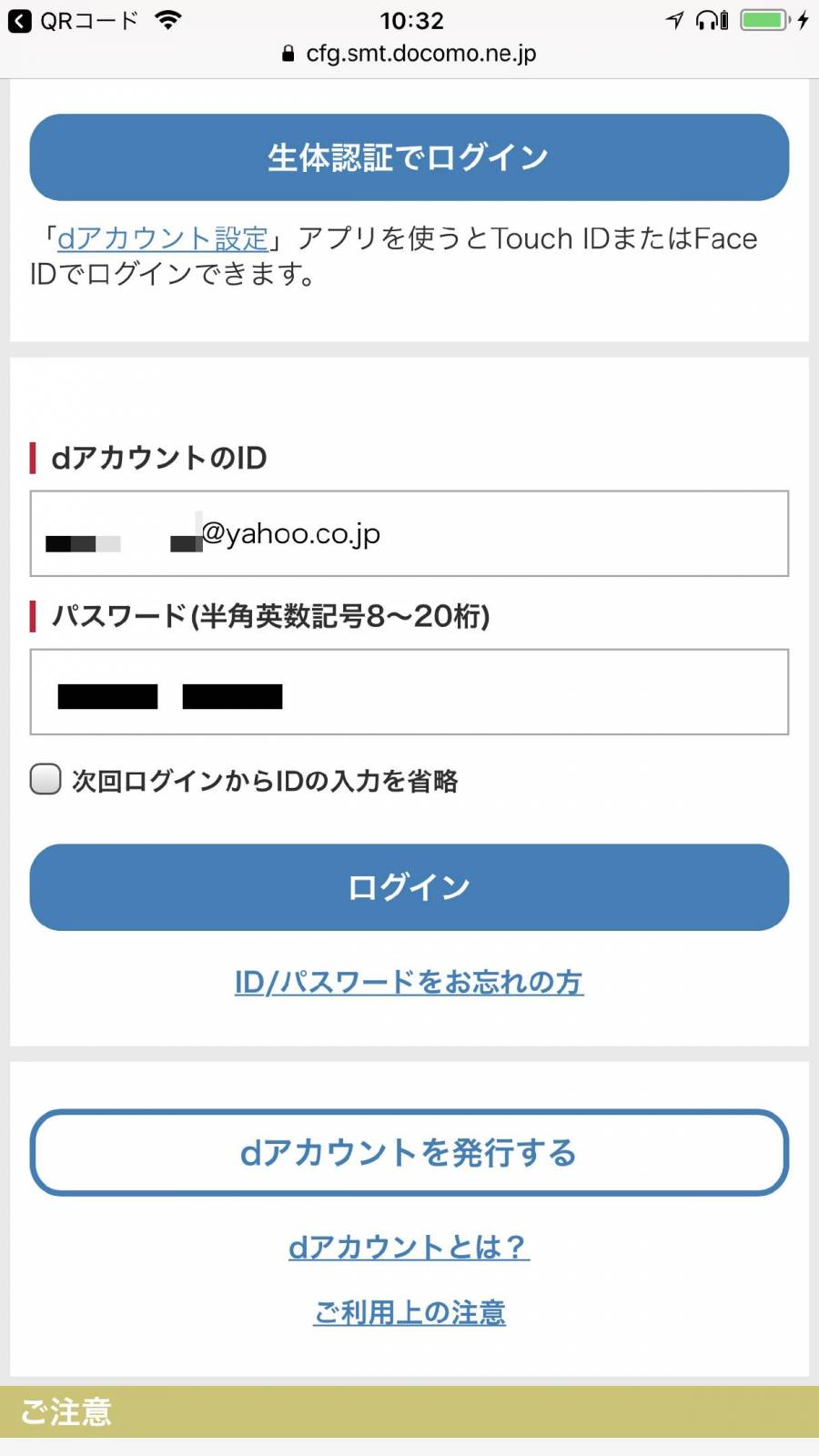The image size is (819, 1456).
Task: Focus the パスワード input field
Action: coord(409,692)
